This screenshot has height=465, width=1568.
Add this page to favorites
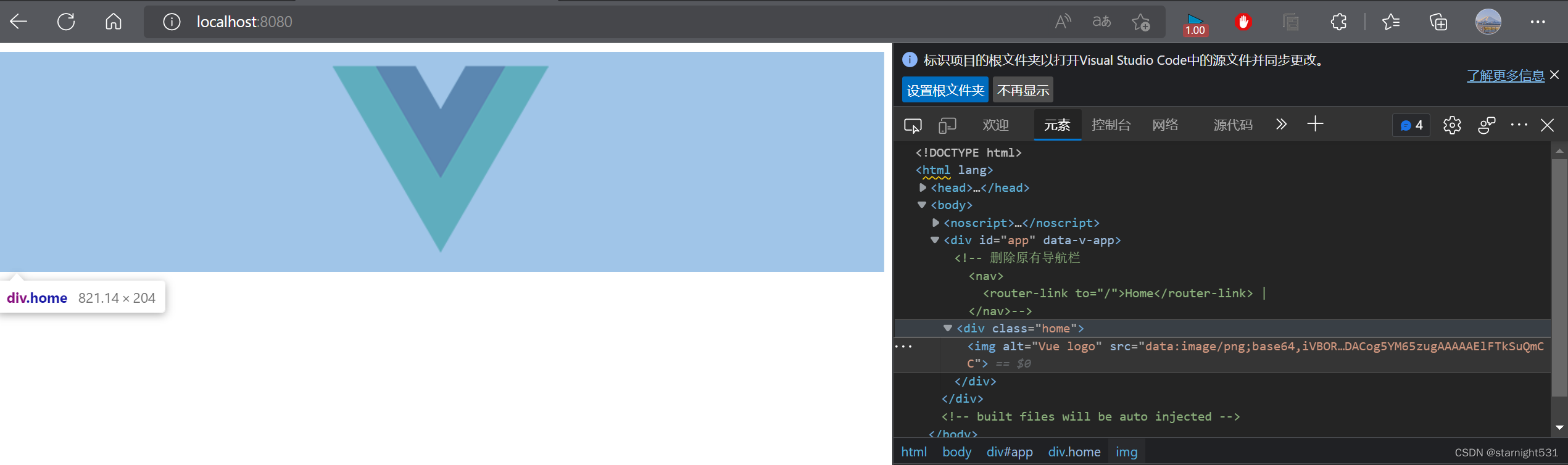click(1141, 22)
